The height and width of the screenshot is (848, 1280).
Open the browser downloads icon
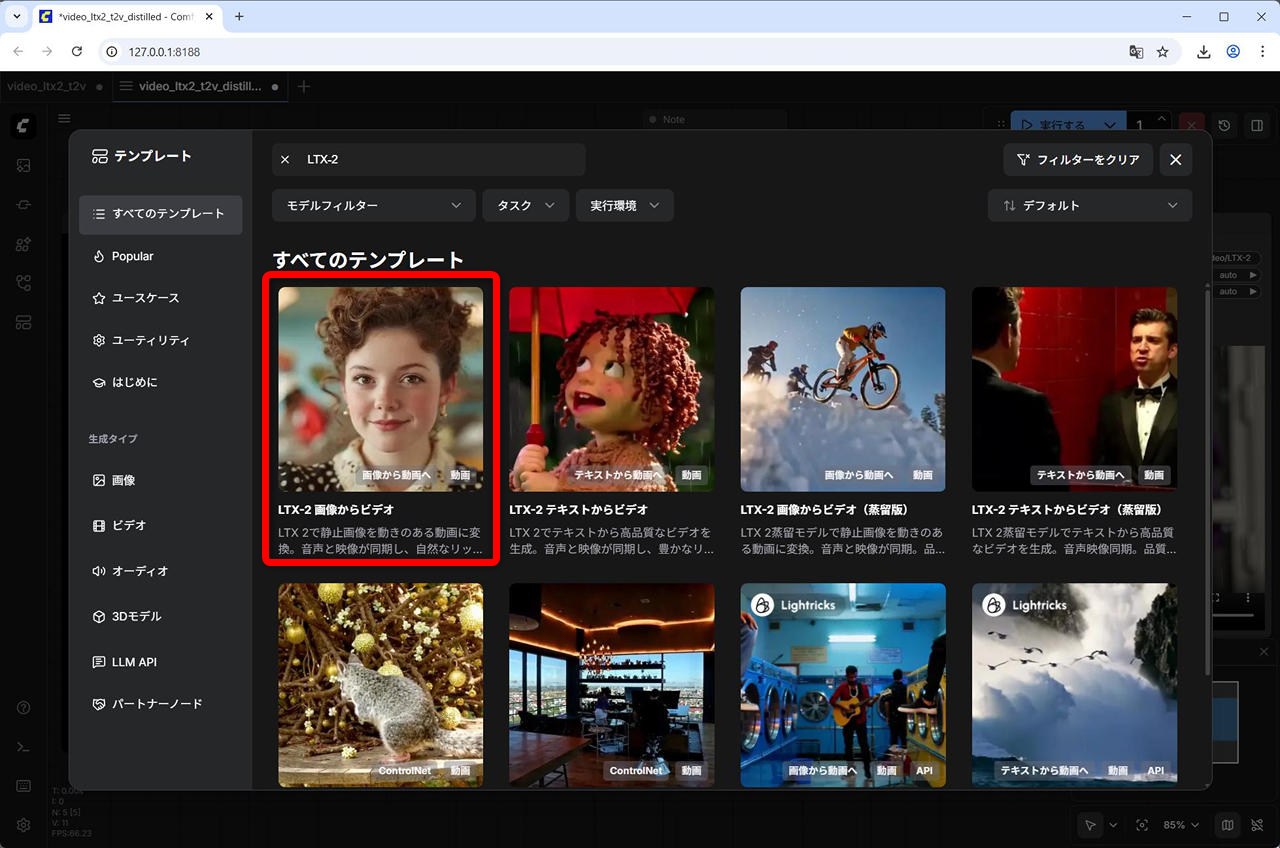coord(1204,52)
